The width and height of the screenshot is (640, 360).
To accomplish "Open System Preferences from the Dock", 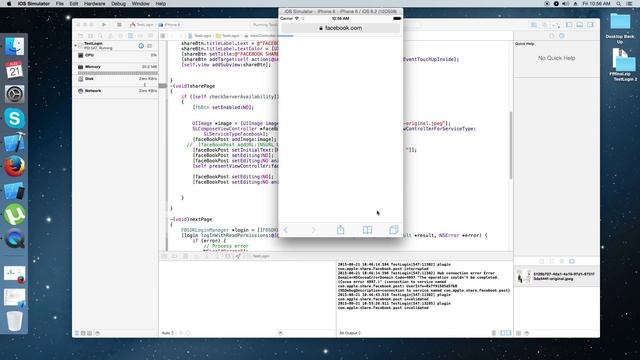I will click(14, 94).
